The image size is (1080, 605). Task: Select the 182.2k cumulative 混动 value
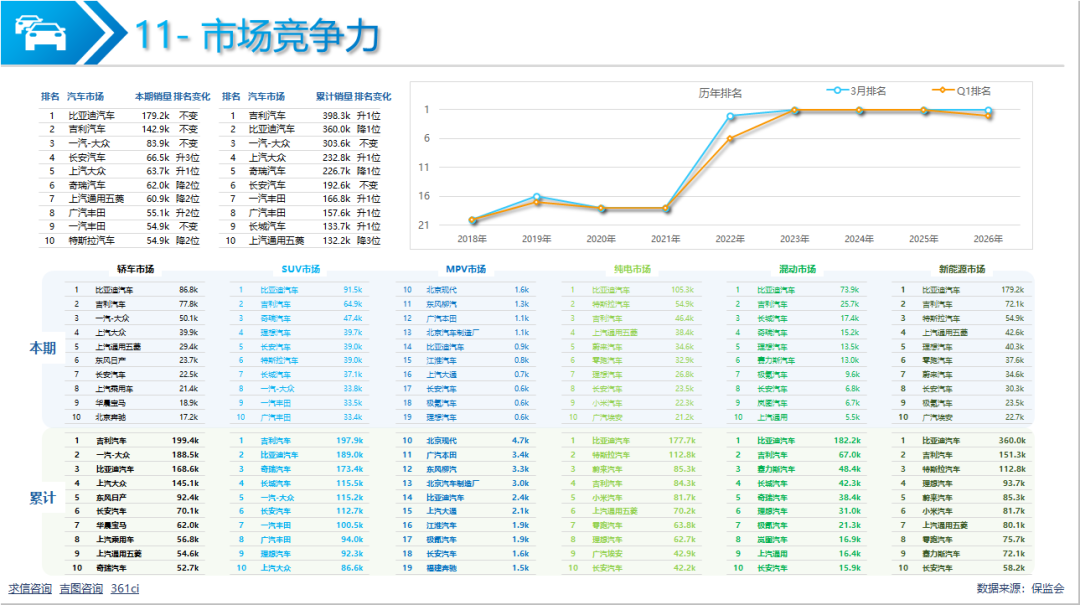847,440
